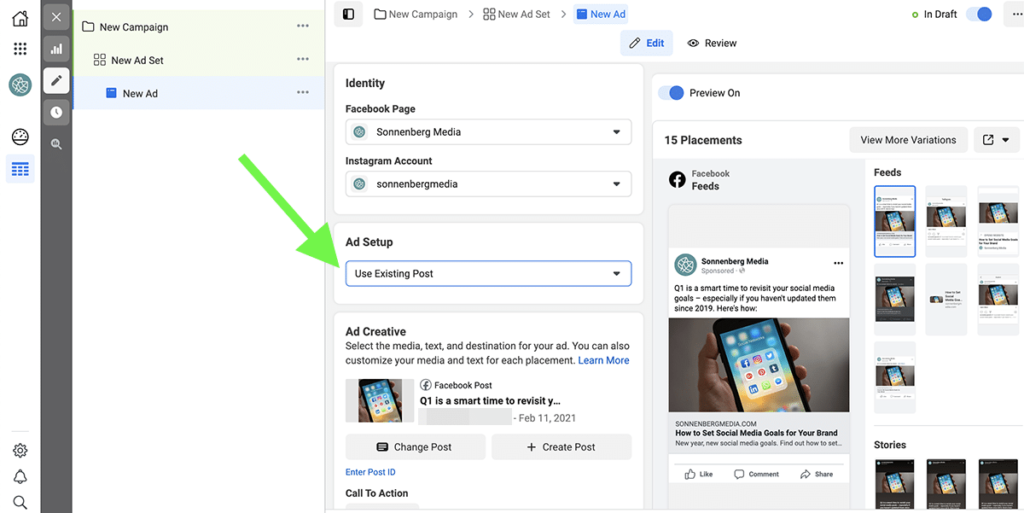Toggle the Preview On switch
Viewport: 1024px width, 513px height.
click(671, 93)
